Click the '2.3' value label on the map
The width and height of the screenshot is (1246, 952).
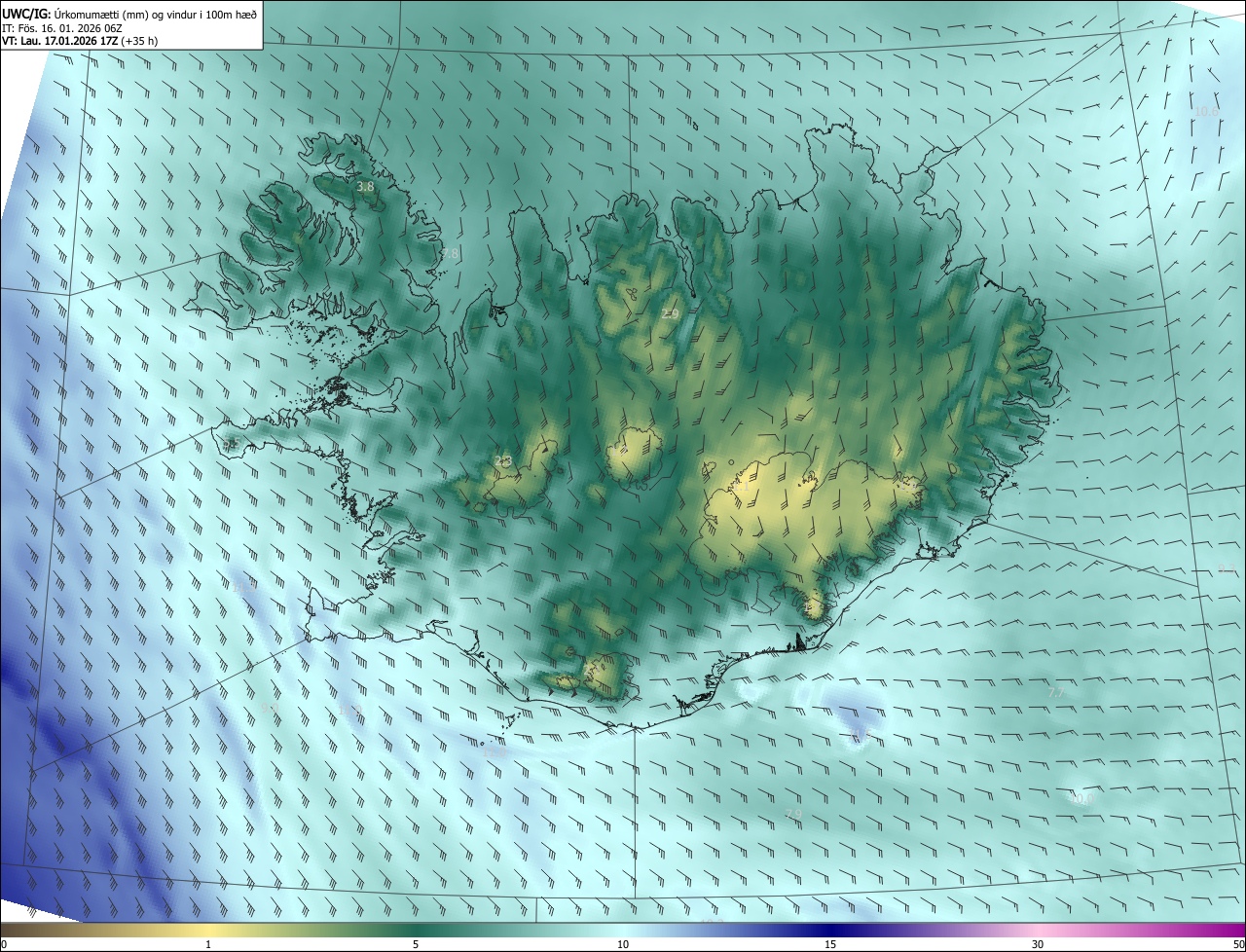coord(503,460)
